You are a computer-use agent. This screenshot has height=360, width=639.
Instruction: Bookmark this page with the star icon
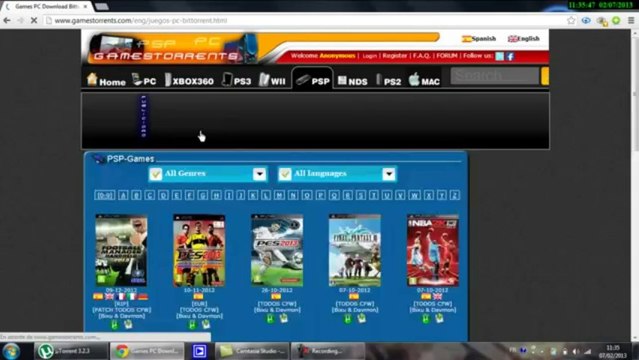click(x=571, y=20)
